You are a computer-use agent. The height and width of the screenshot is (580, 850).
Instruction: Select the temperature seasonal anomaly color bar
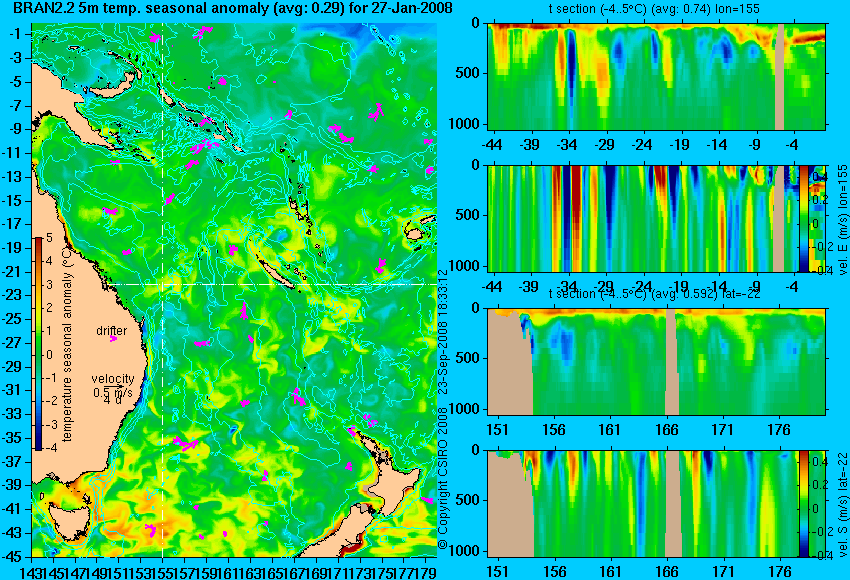tap(38, 344)
